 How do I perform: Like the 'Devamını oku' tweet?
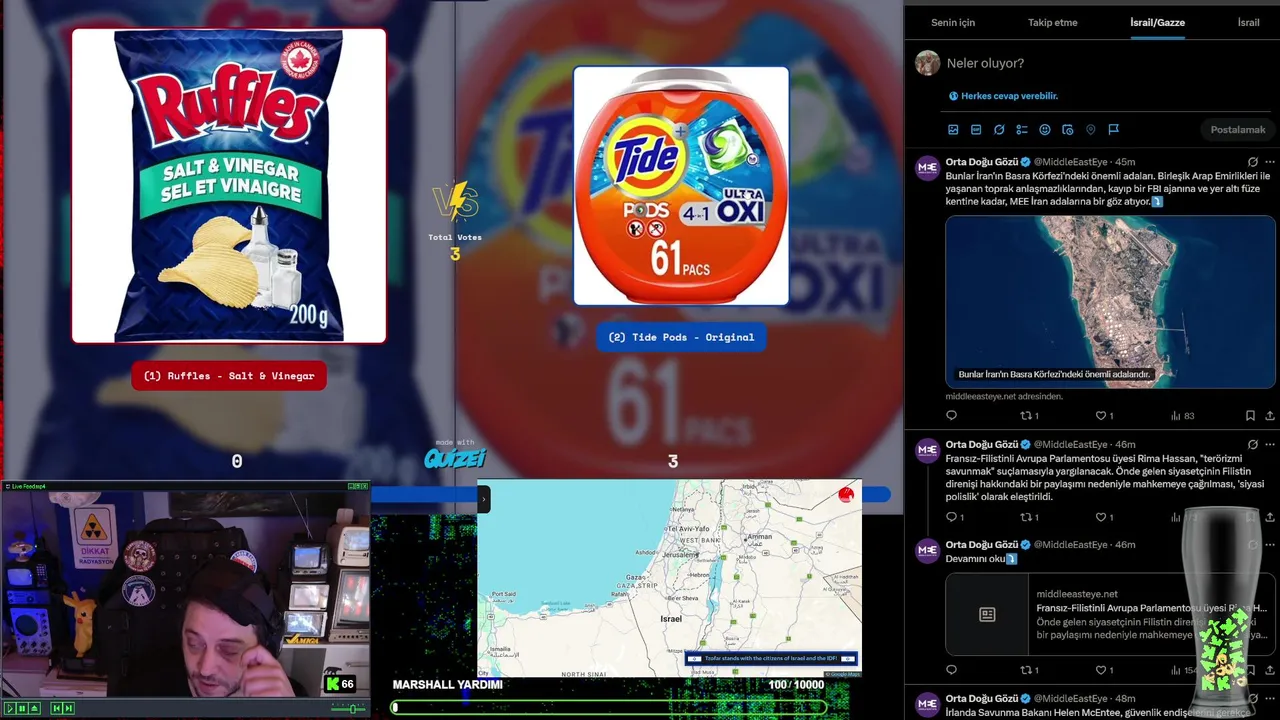pos(1104,670)
